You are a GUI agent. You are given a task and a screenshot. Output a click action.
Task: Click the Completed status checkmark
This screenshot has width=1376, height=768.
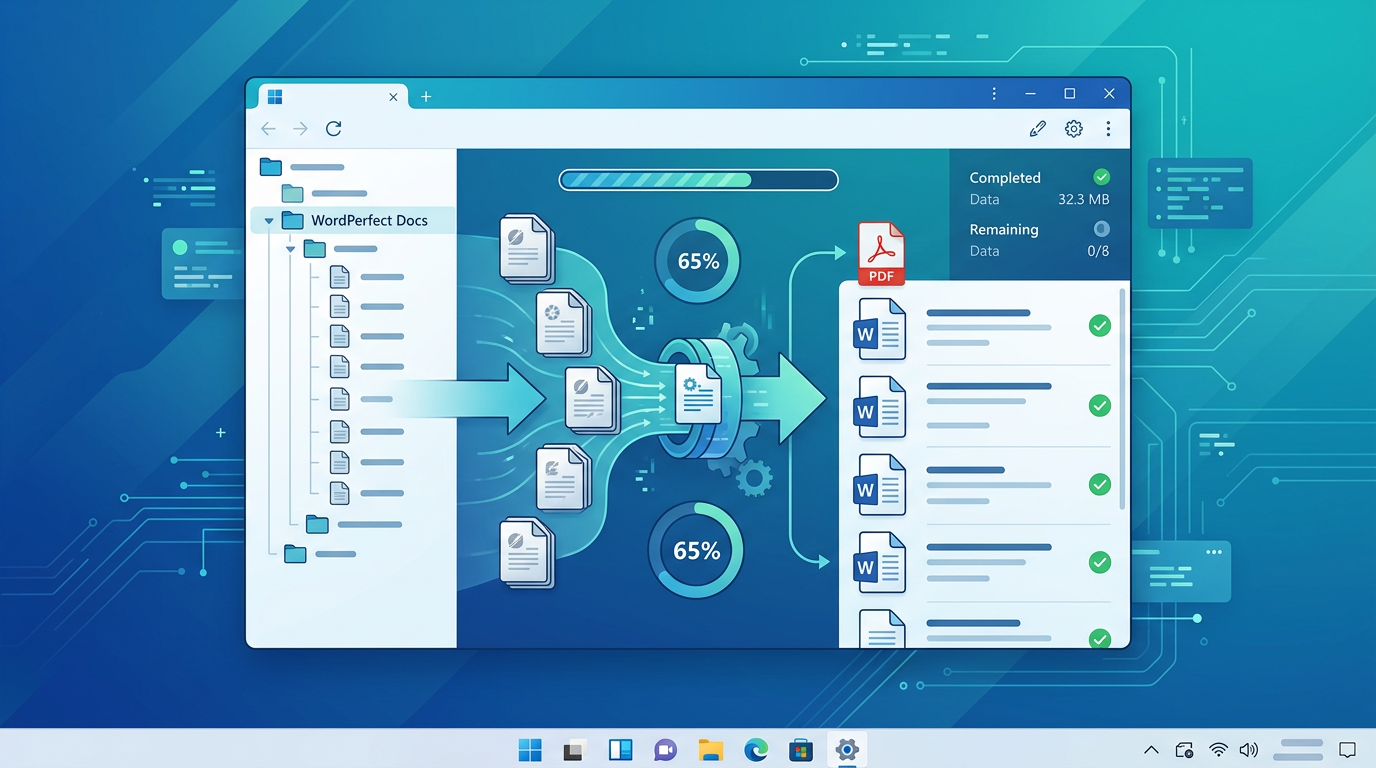click(x=1101, y=176)
